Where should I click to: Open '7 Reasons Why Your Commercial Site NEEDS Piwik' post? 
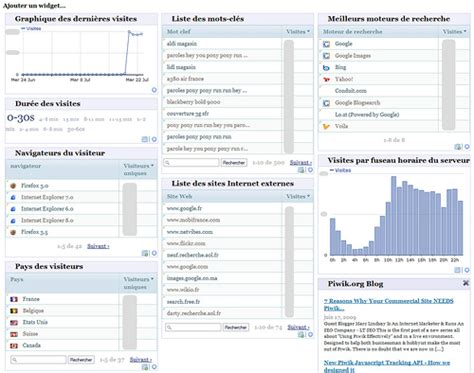pyautogui.click(x=388, y=304)
